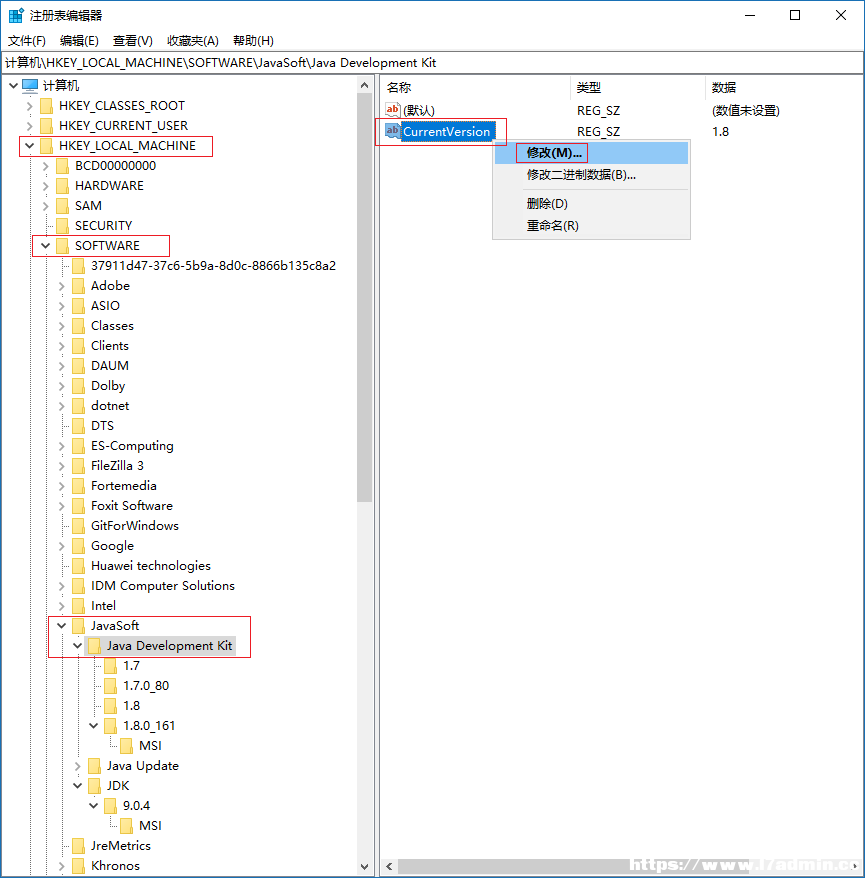Click the SAM folder icon
Viewport: 865px width, 878px height.
[63, 206]
